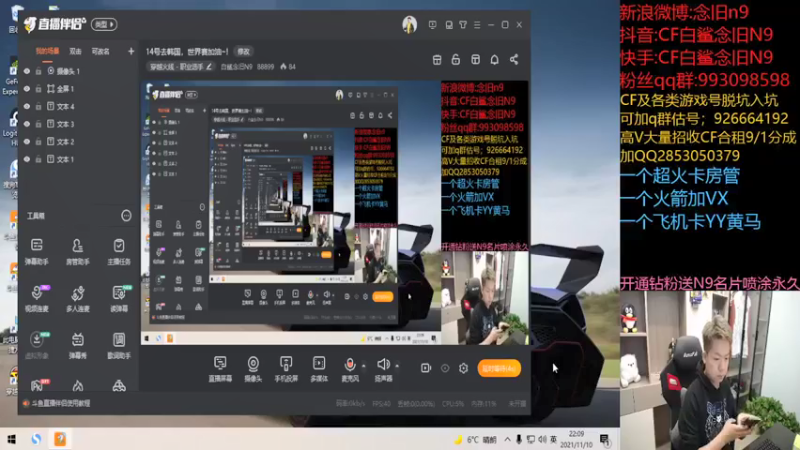
Task: Click the circular preview icon in bottom bar
Action: (445, 368)
